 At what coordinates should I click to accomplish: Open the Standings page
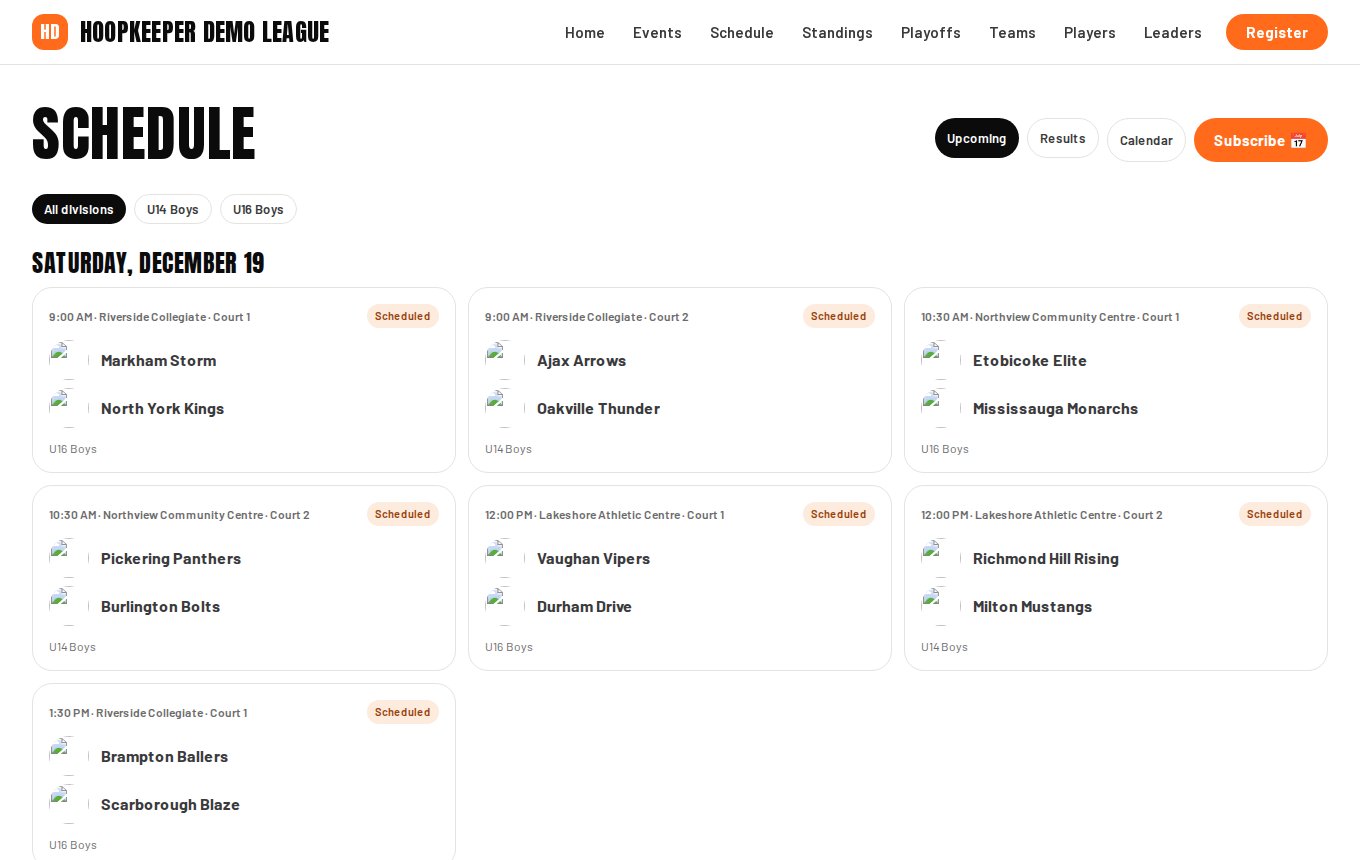(x=837, y=32)
